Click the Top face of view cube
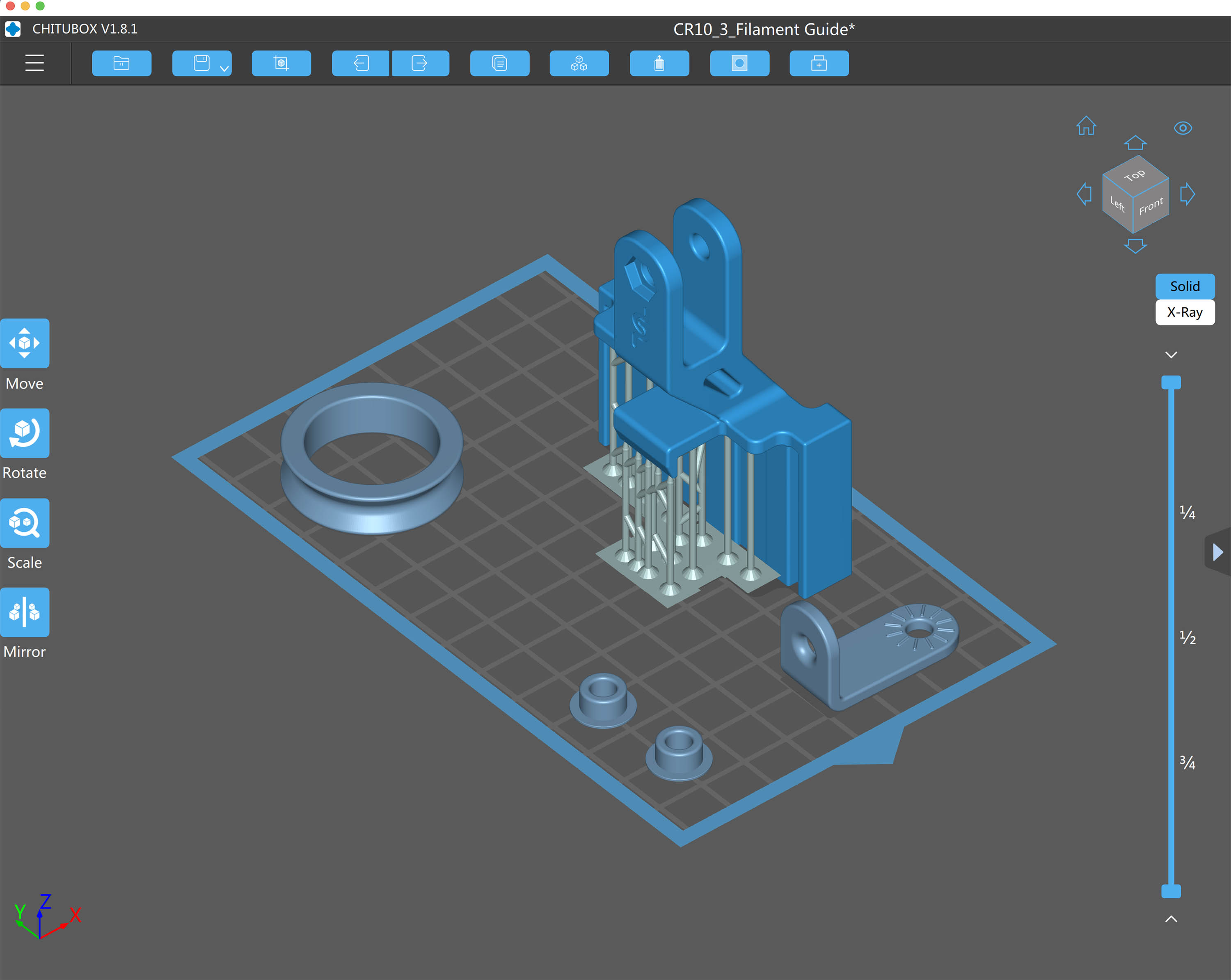The width and height of the screenshot is (1231, 980). pyautogui.click(x=1135, y=175)
